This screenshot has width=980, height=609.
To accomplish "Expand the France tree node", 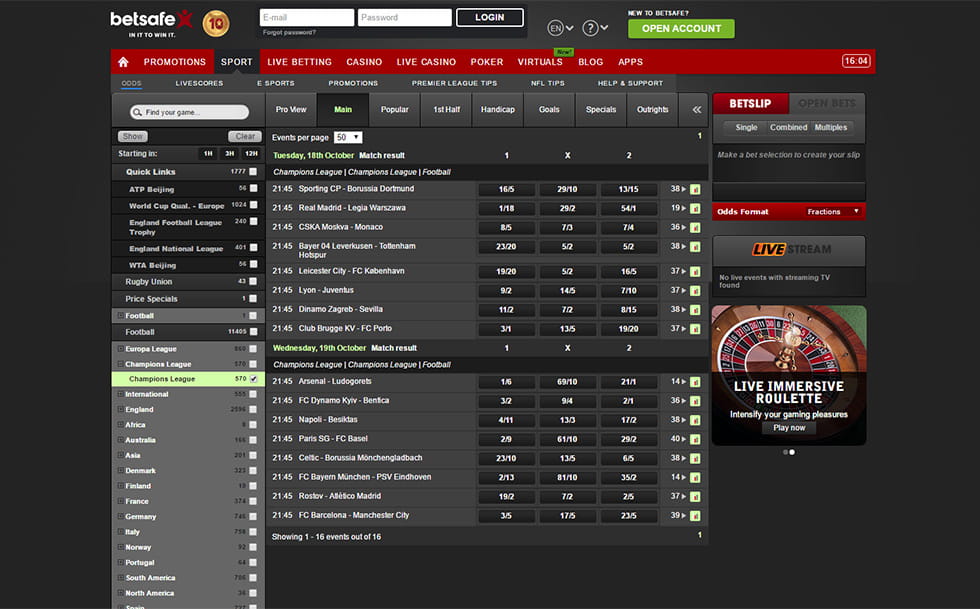I will [x=120, y=501].
